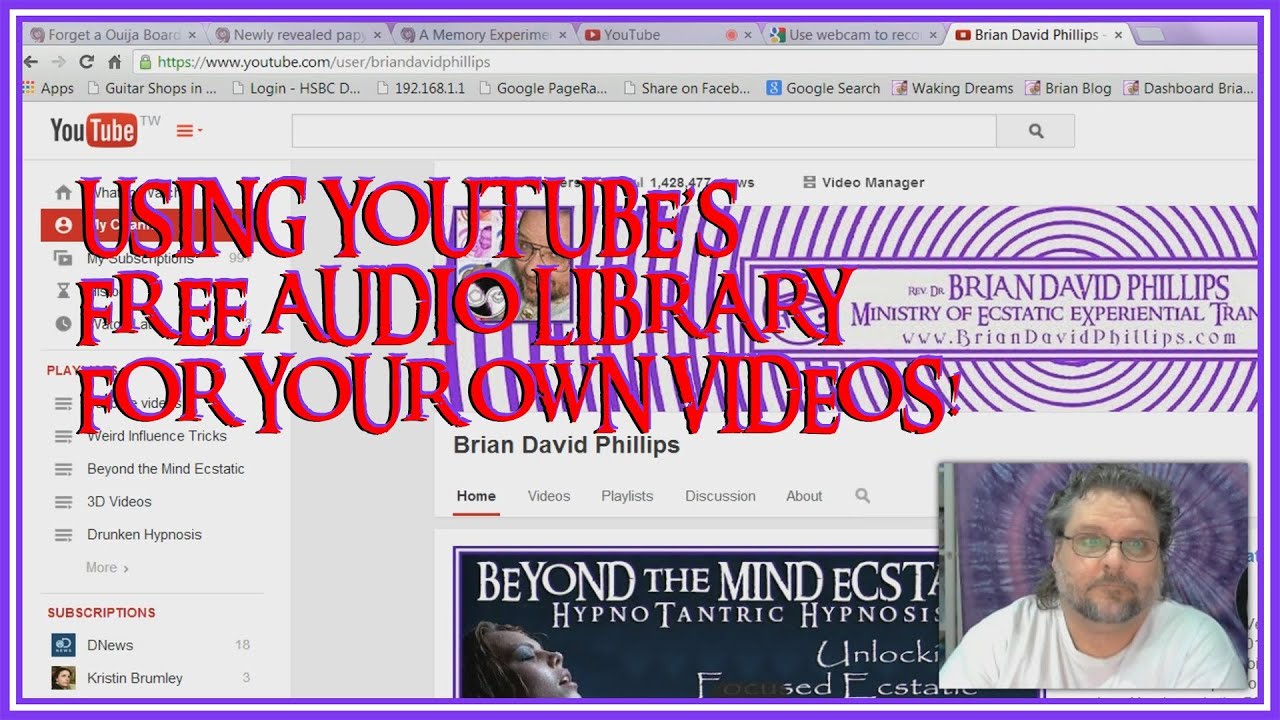
Task: Close the Brian David Phillips tab
Action: pyautogui.click(x=1118, y=35)
